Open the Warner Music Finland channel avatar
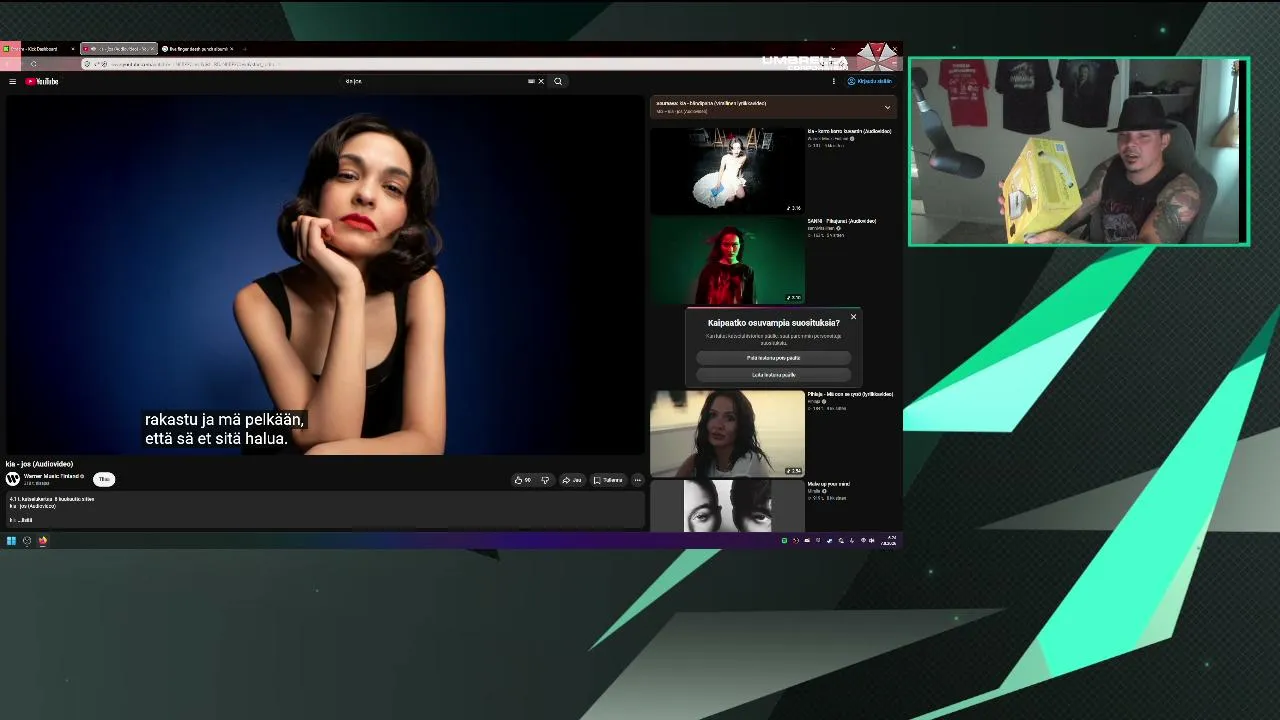The height and width of the screenshot is (720, 1280). pos(13,479)
